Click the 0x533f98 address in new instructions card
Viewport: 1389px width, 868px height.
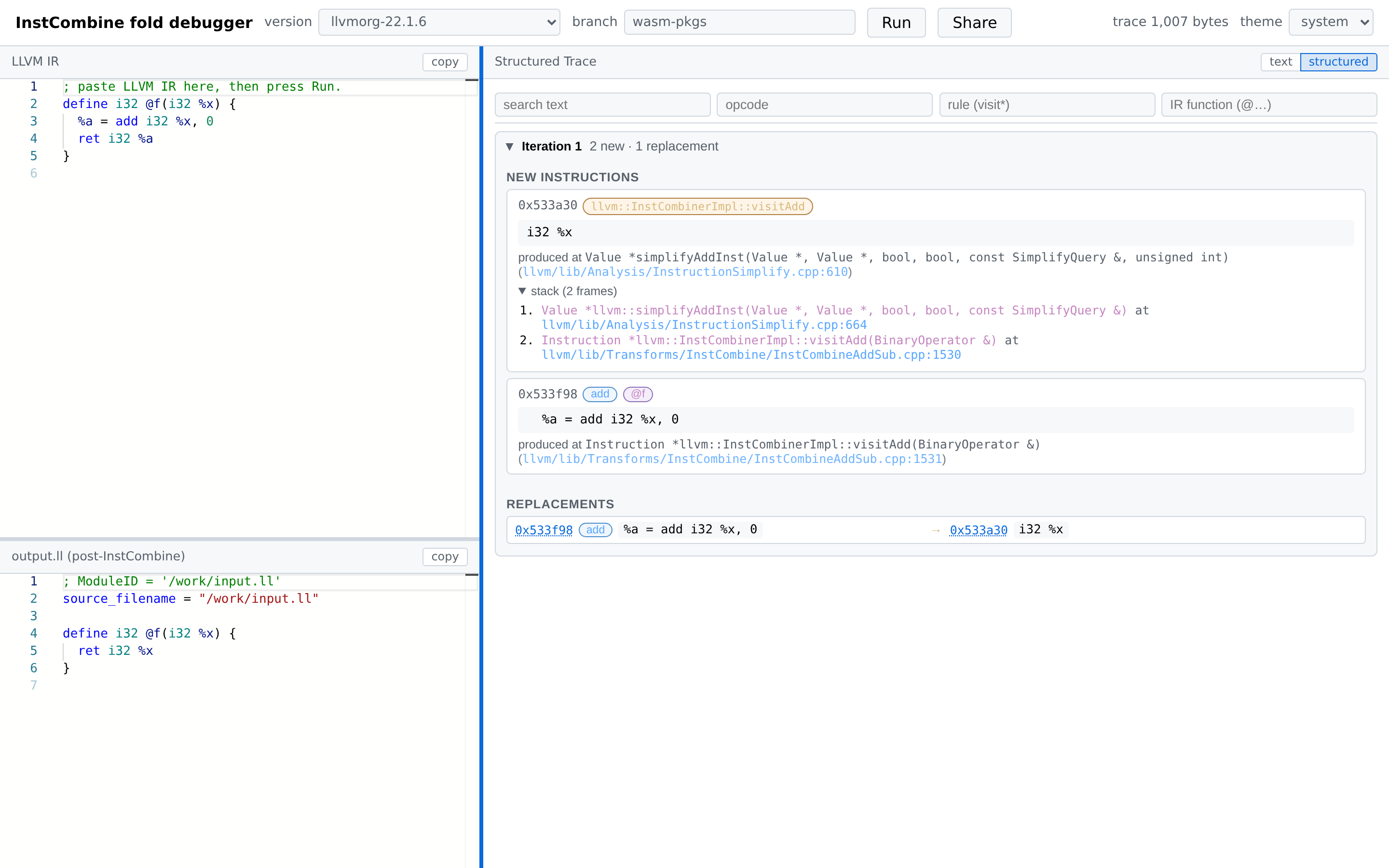click(x=547, y=394)
